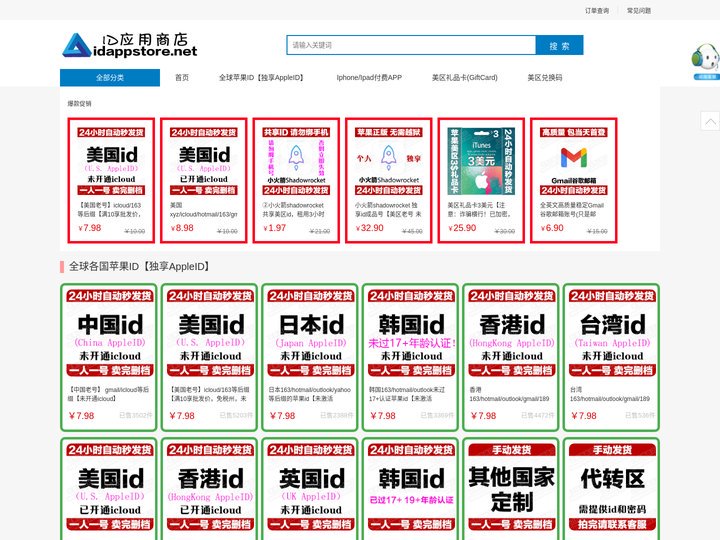Viewport: 720px width, 540px height.
Task: Open 代转区 region transfer product
Action: (612, 489)
